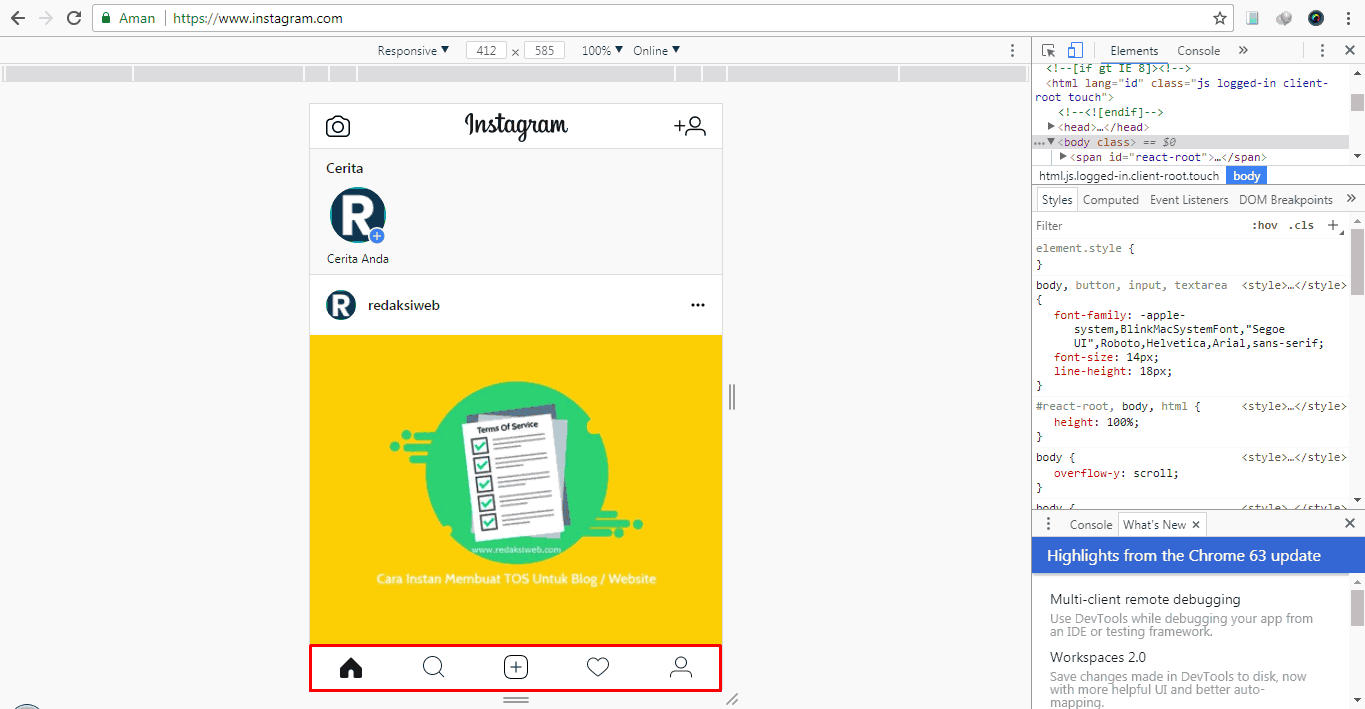
Task: Show more Styles pane tabs chevron
Action: (x=1351, y=199)
